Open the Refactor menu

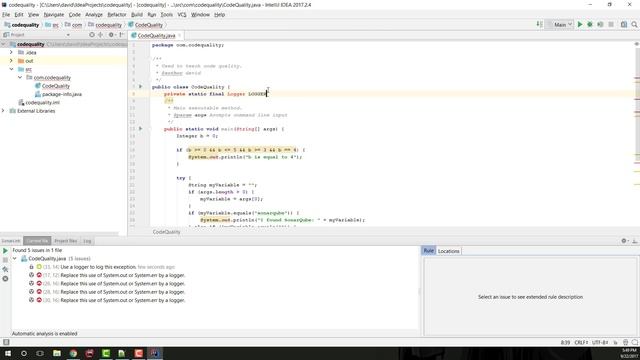click(117, 15)
